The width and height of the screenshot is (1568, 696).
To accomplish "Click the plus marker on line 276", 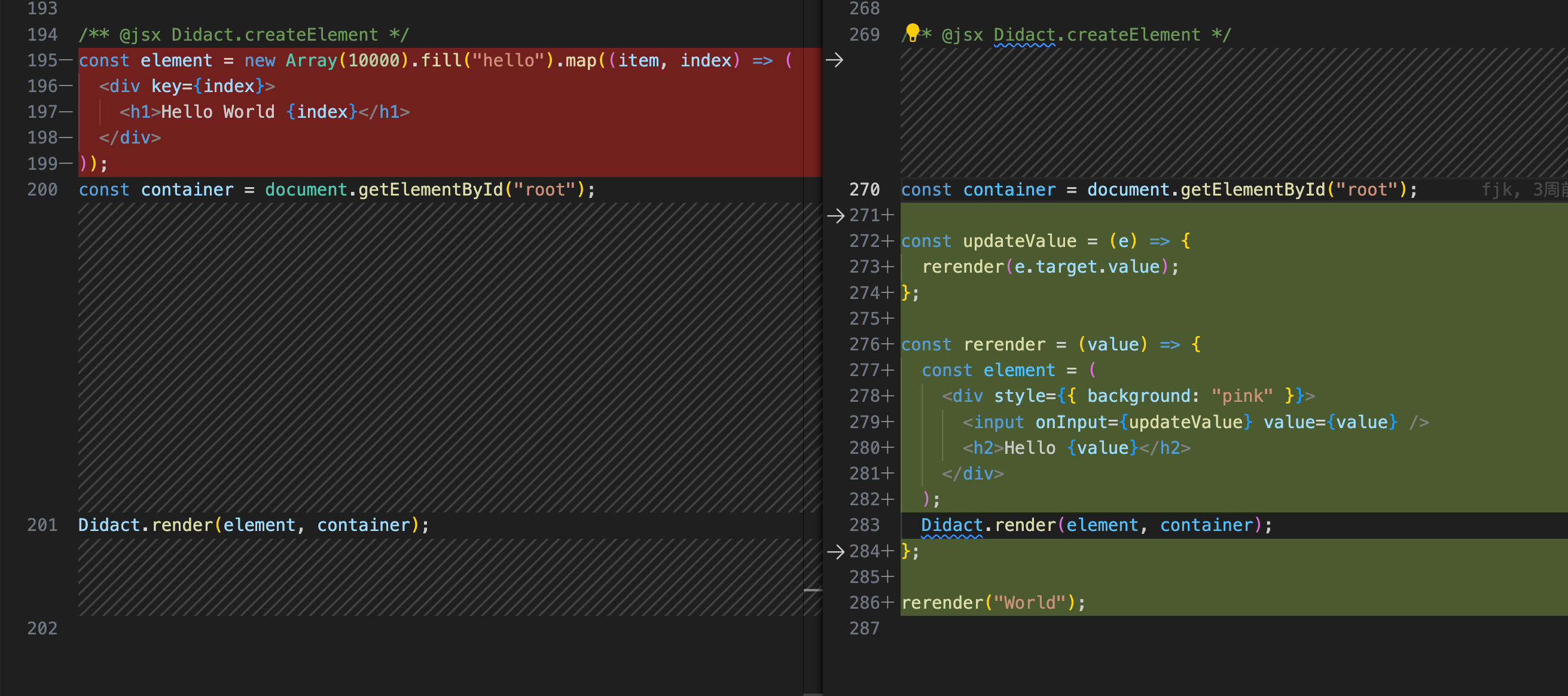I will click(888, 344).
